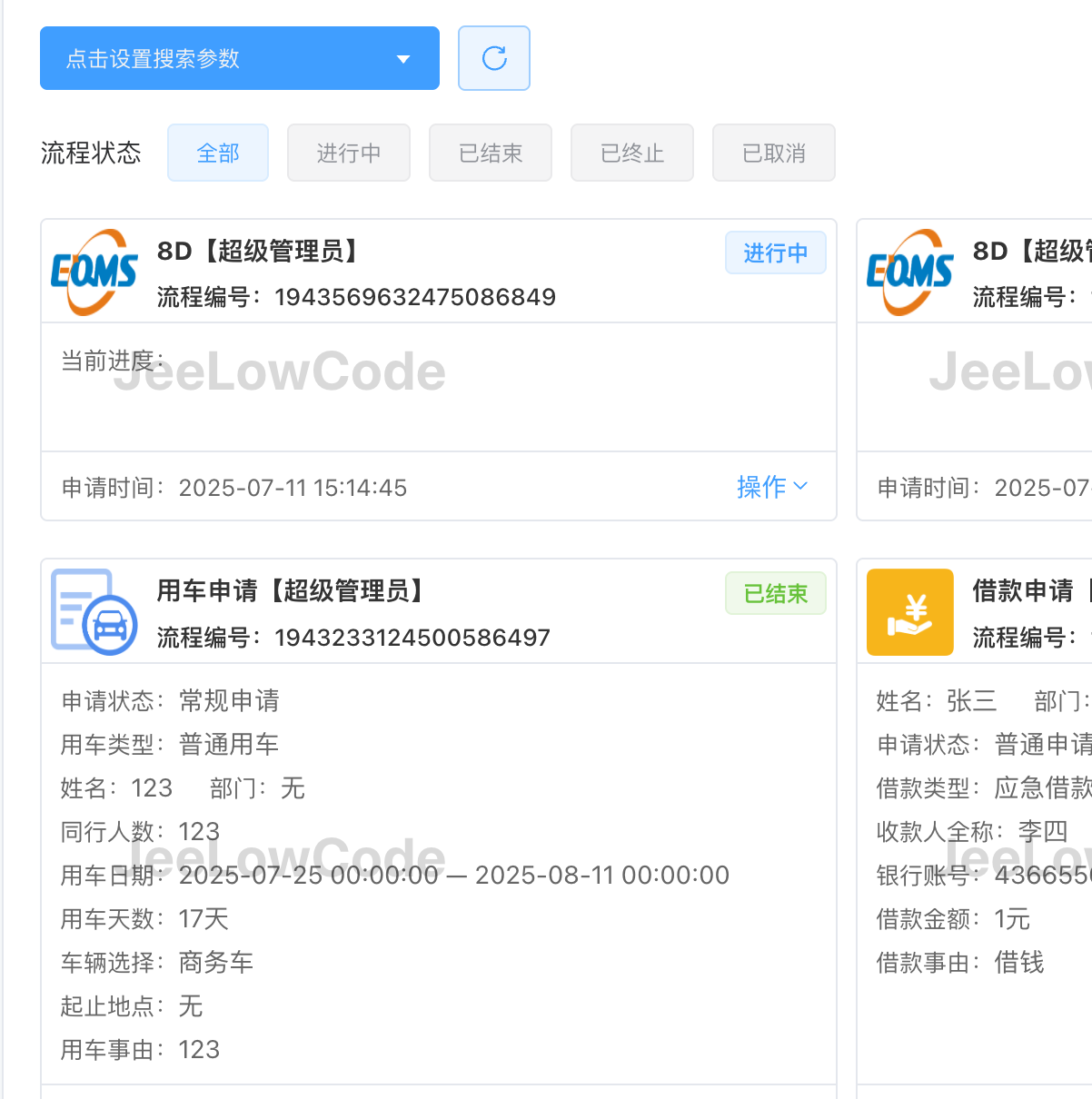Expand the 操作 dropdown in 8D card
The height and width of the screenshot is (1099, 1092).
[772, 487]
